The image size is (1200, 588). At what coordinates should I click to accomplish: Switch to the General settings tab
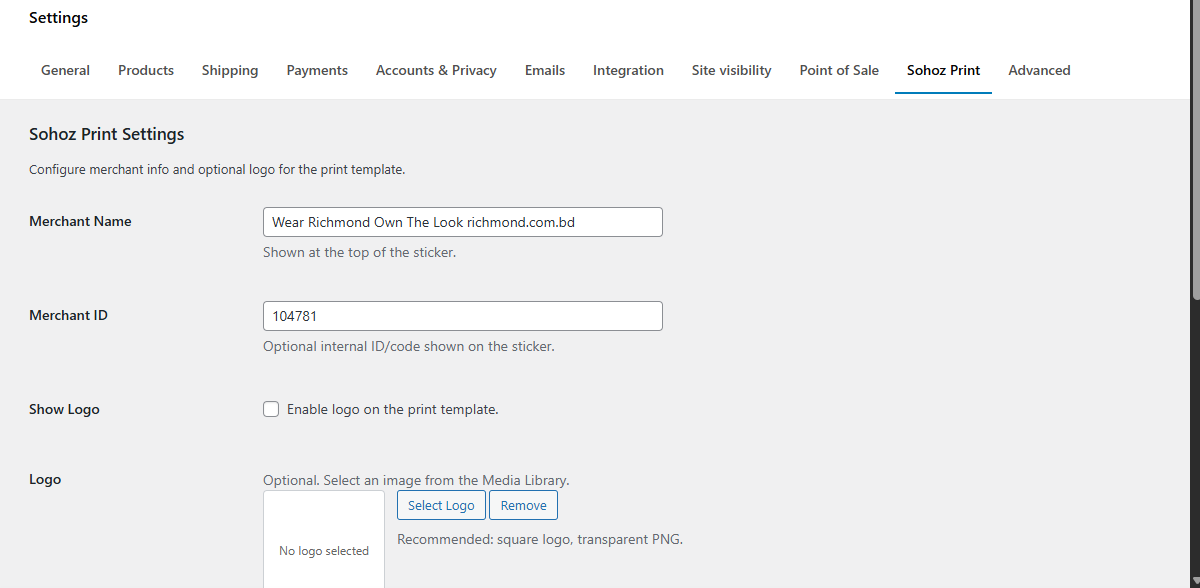click(x=65, y=70)
